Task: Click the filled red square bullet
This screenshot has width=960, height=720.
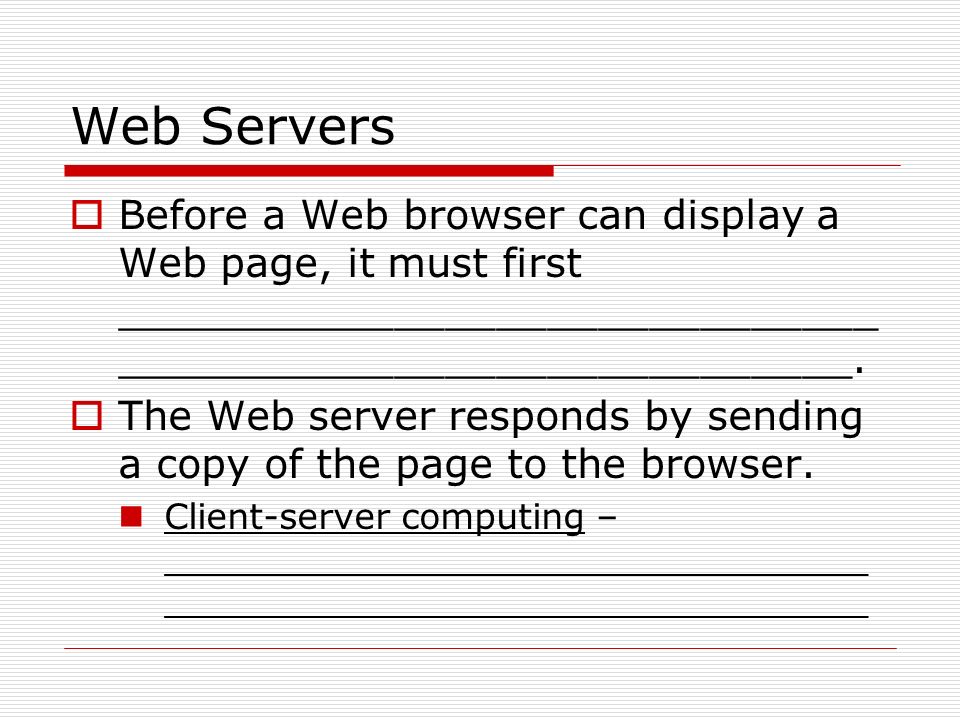Action: [x=132, y=517]
